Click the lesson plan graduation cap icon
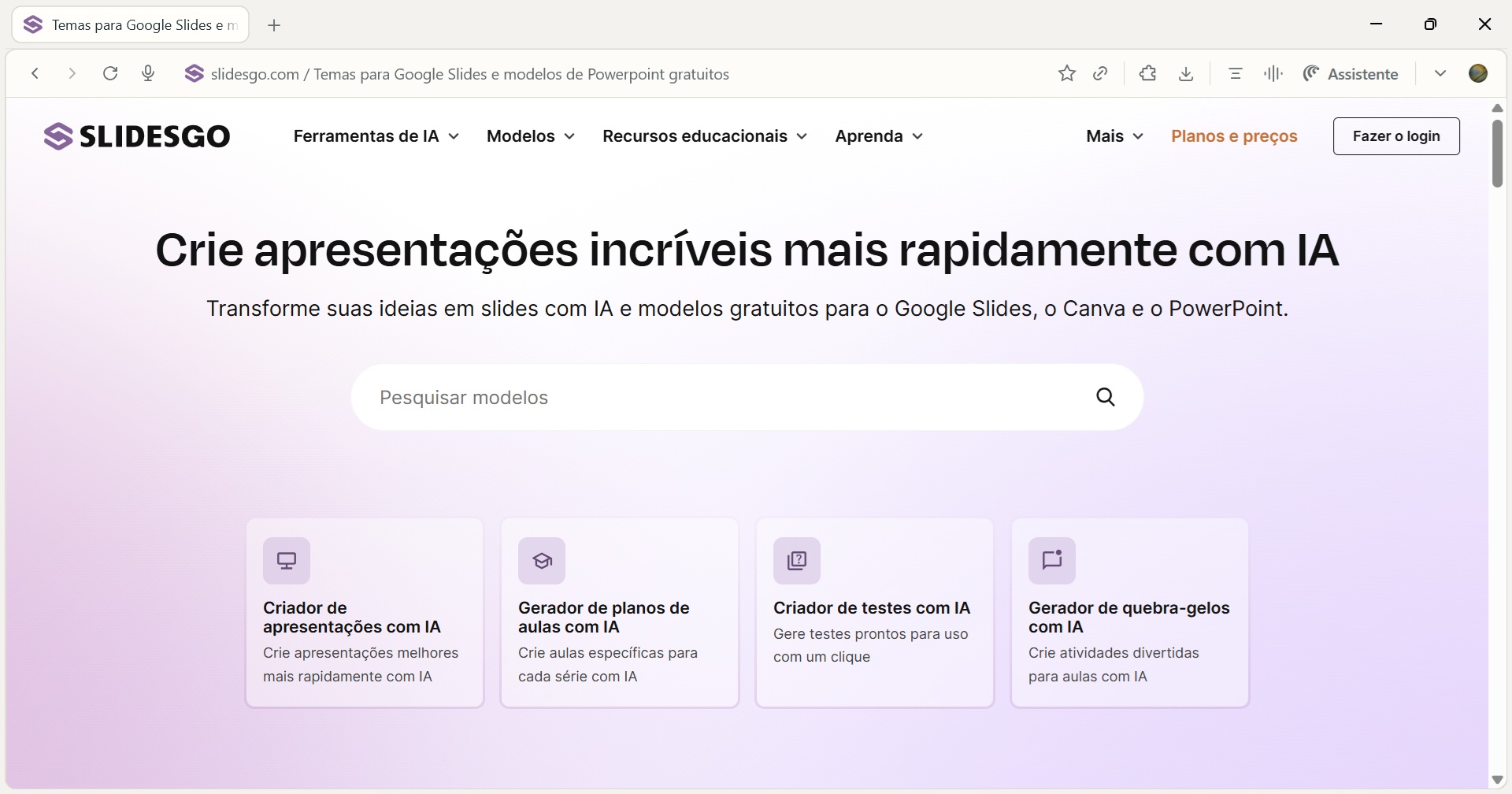The height and width of the screenshot is (794, 1512). pyautogui.click(x=542, y=561)
